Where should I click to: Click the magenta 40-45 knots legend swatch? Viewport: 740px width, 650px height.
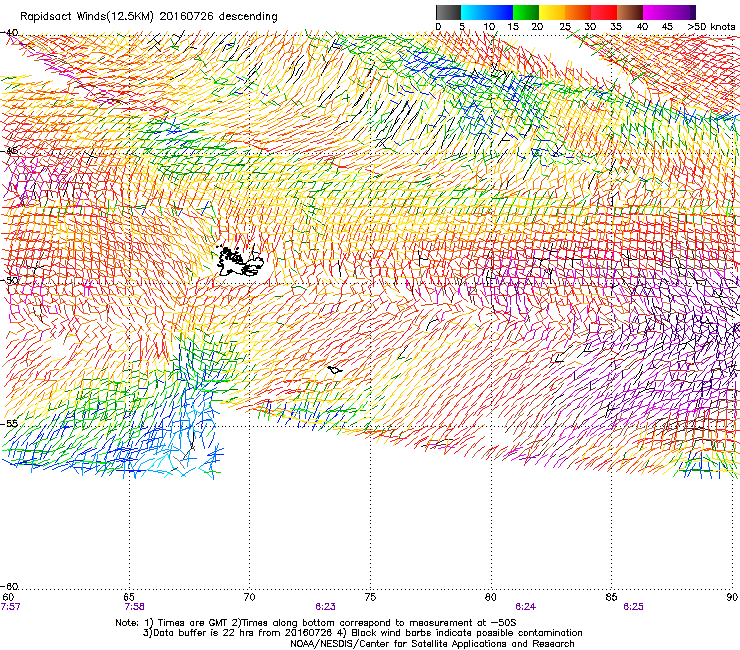click(x=656, y=12)
